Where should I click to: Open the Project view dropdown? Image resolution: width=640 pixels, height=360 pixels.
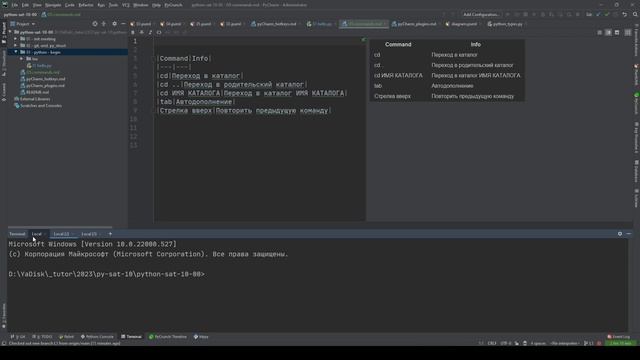pos(23,24)
